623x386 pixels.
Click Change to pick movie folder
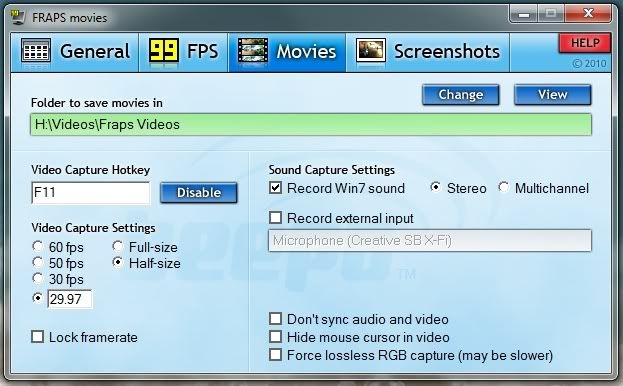click(460, 95)
